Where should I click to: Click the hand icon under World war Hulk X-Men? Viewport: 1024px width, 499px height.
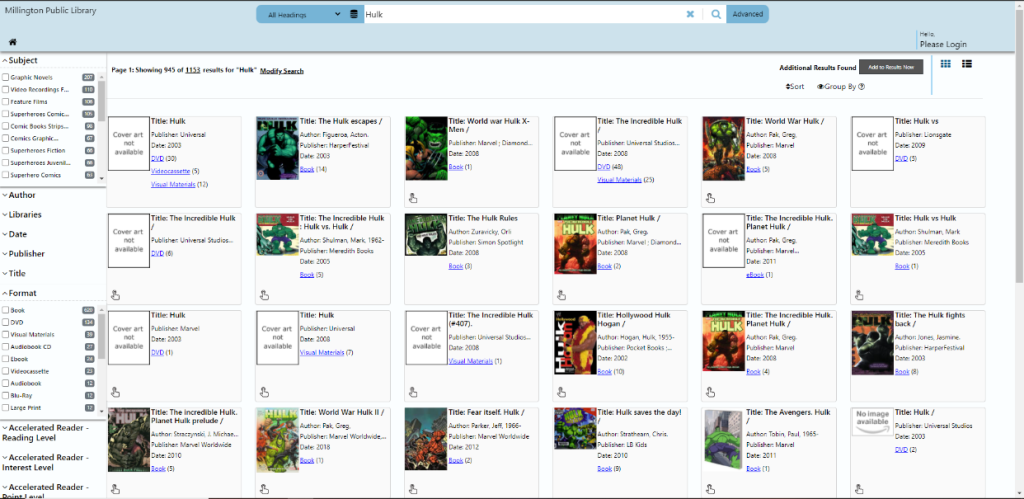point(412,197)
